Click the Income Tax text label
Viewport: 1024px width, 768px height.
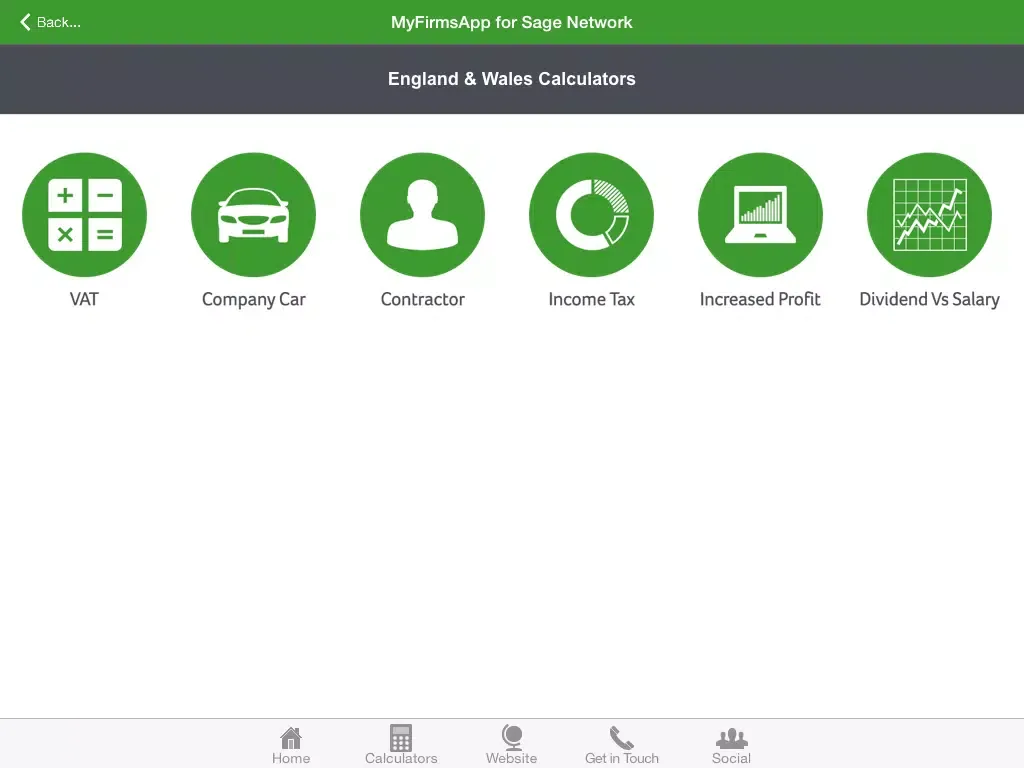tap(592, 299)
